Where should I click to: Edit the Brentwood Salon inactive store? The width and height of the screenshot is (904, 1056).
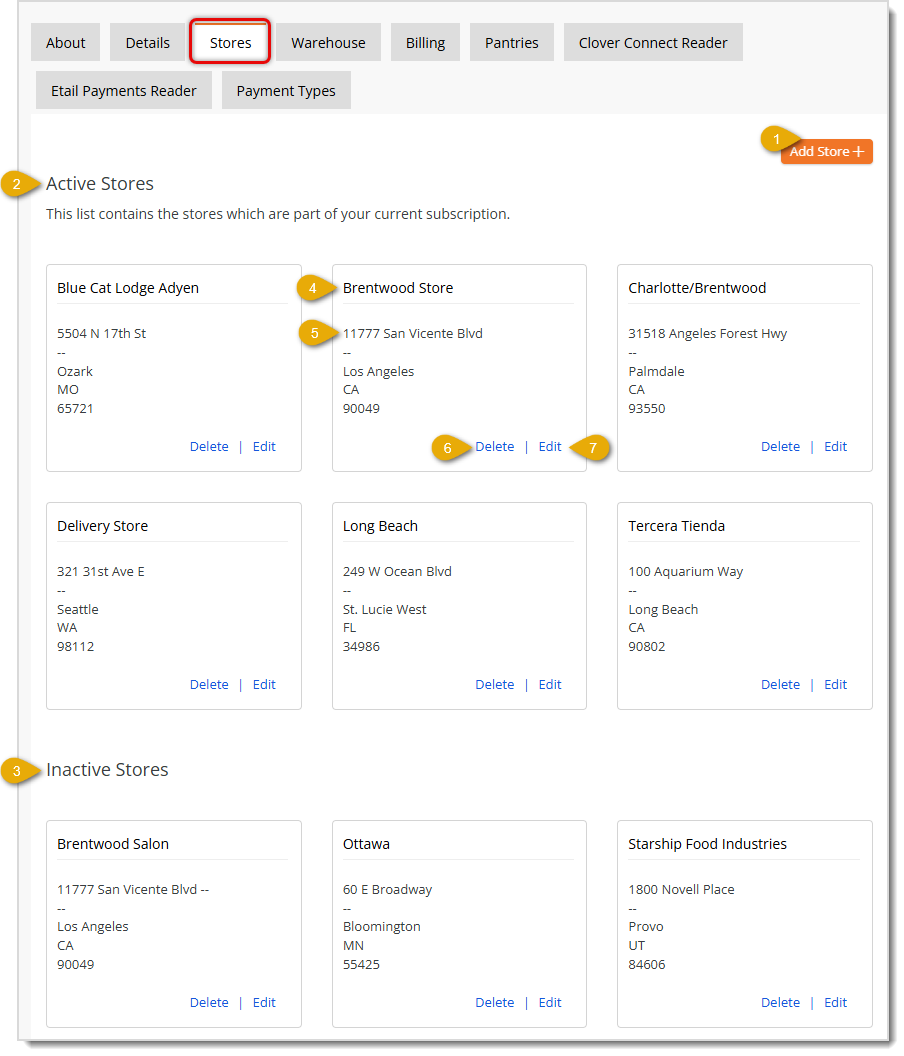(x=264, y=1002)
